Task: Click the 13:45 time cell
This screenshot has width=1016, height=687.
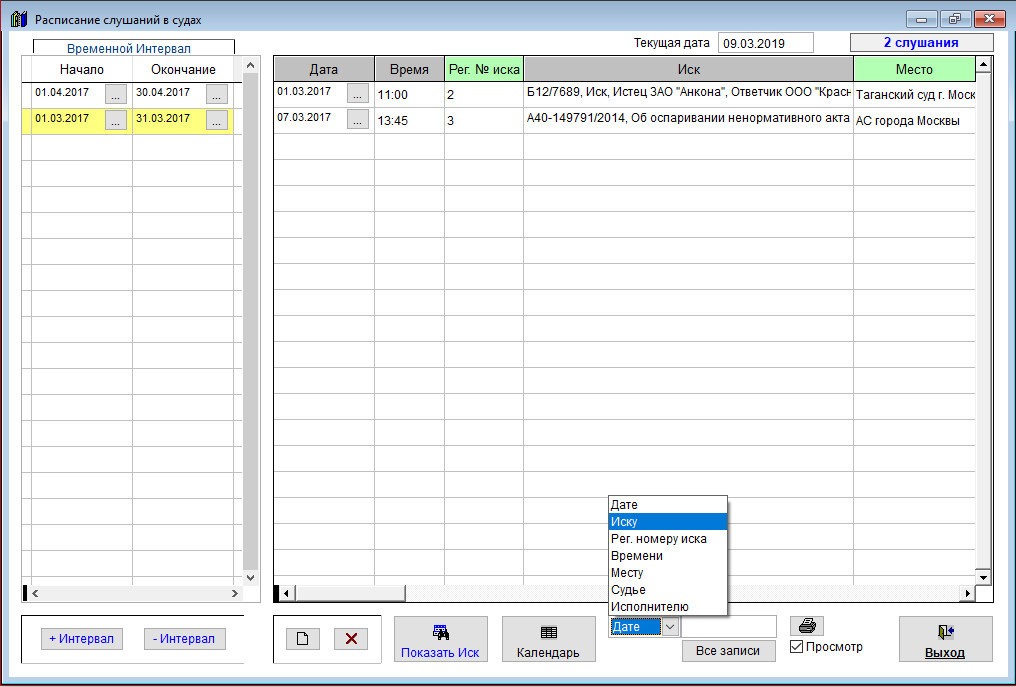Action: pyautogui.click(x=410, y=121)
